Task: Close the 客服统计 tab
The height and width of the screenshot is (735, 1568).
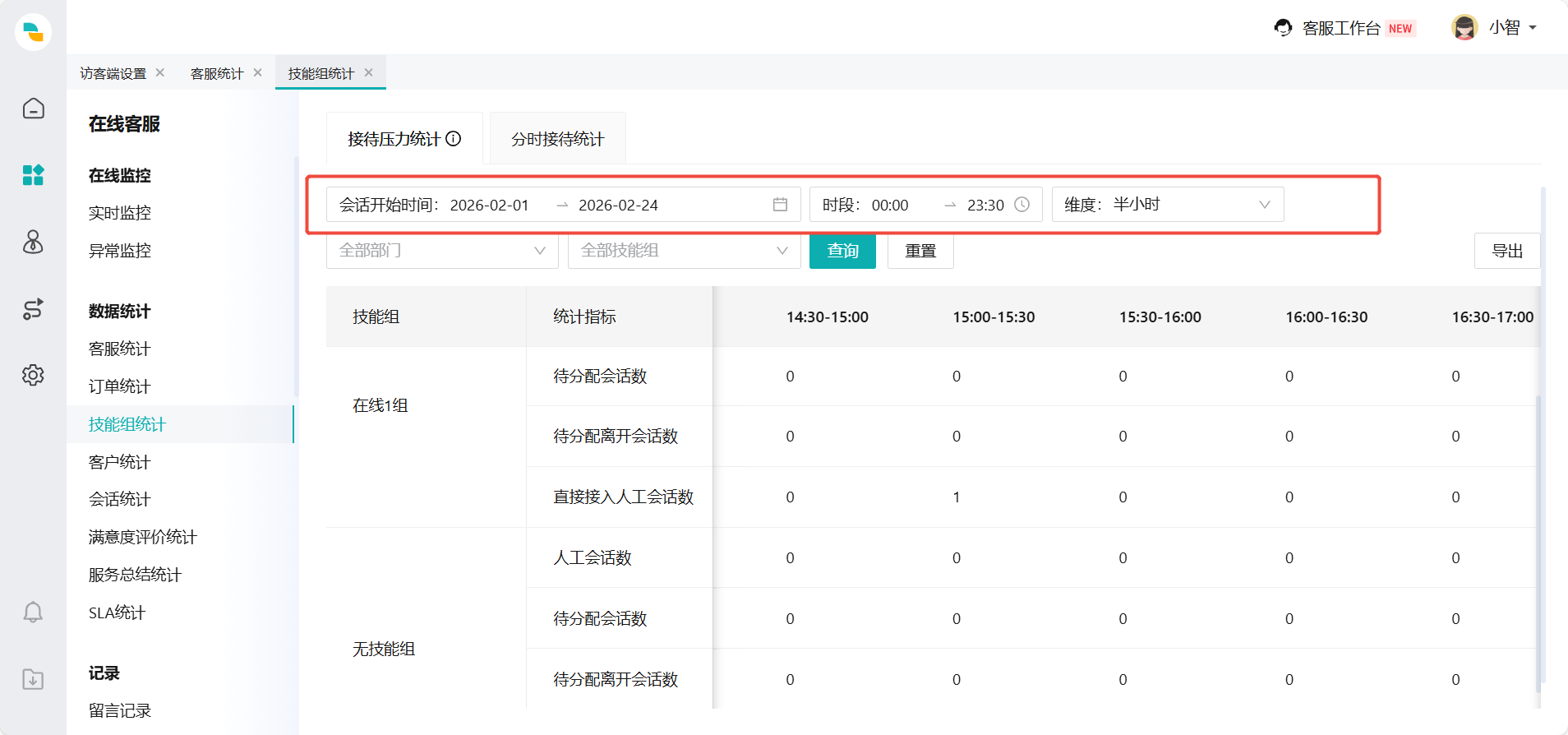Action: click(x=258, y=73)
